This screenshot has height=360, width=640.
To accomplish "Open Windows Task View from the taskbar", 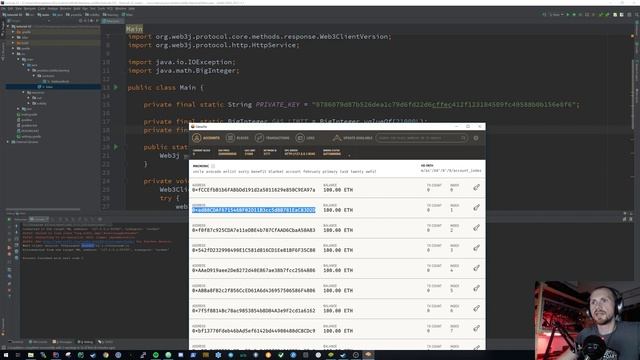I will [18, 355].
